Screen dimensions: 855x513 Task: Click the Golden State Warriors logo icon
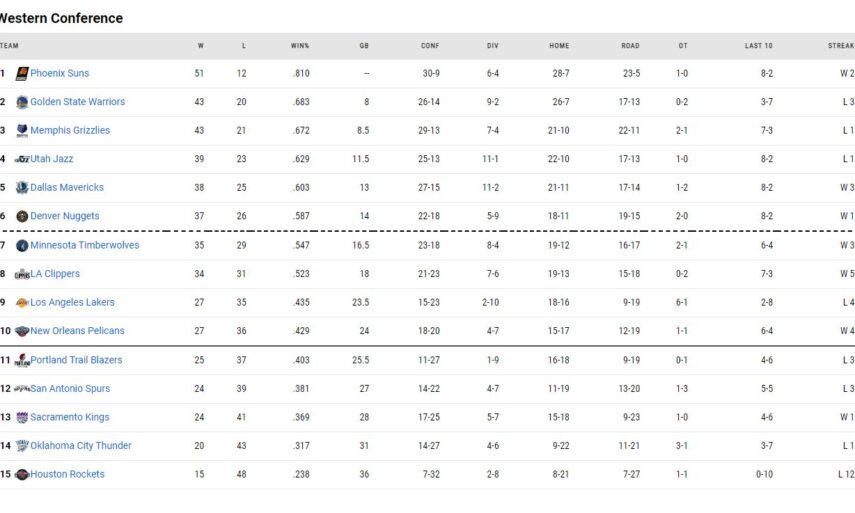point(22,102)
